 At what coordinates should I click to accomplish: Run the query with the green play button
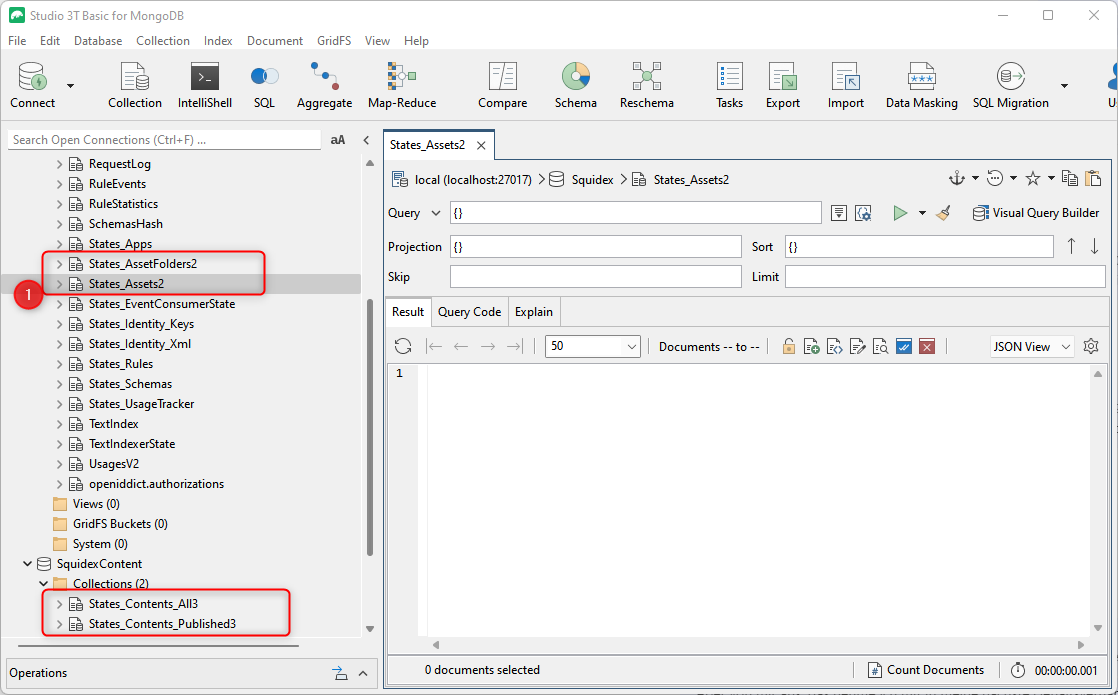900,213
